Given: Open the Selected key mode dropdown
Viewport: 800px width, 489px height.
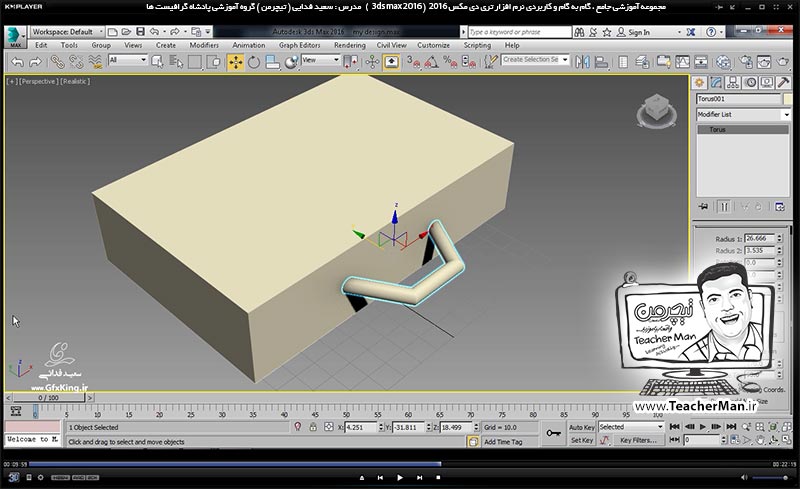Looking at the screenshot, I should tap(631, 427).
